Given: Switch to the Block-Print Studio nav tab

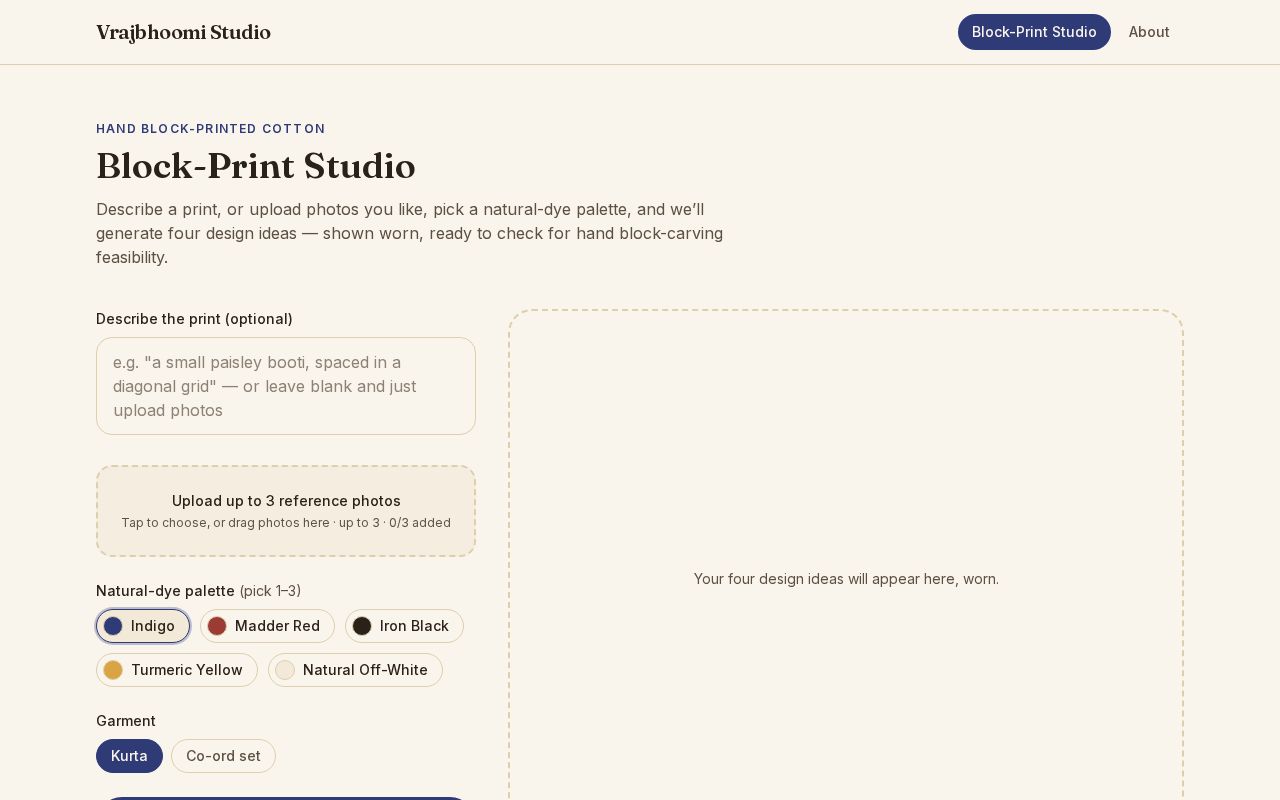Looking at the screenshot, I should pyautogui.click(x=1034, y=32).
